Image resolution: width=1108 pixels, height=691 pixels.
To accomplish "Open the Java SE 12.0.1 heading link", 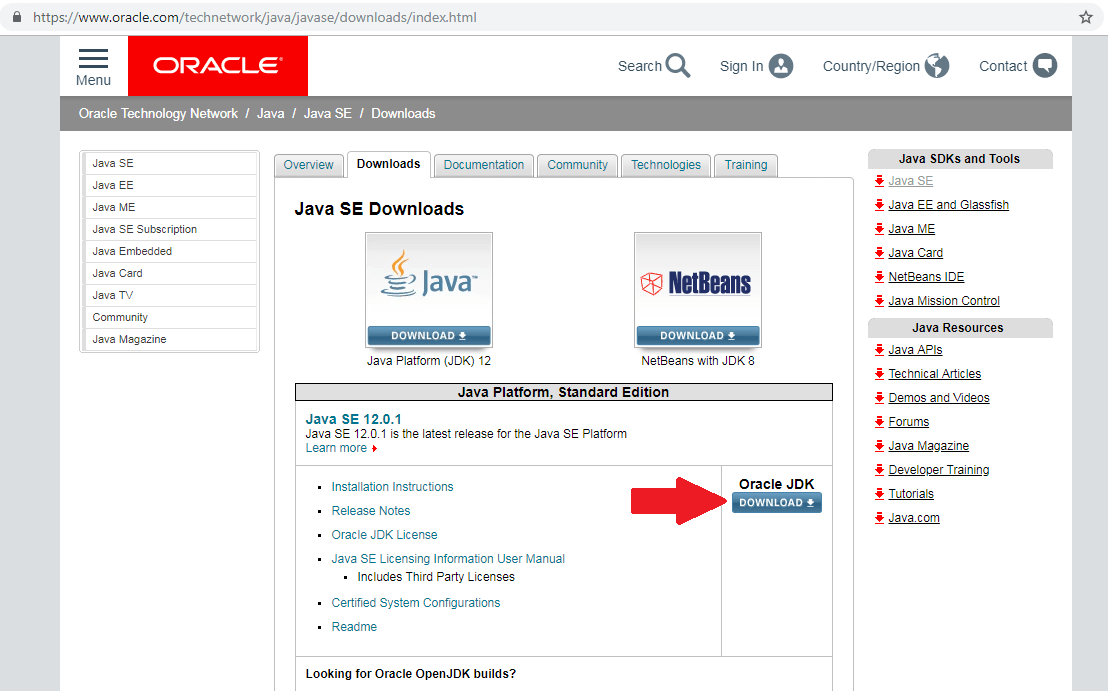I will (353, 419).
